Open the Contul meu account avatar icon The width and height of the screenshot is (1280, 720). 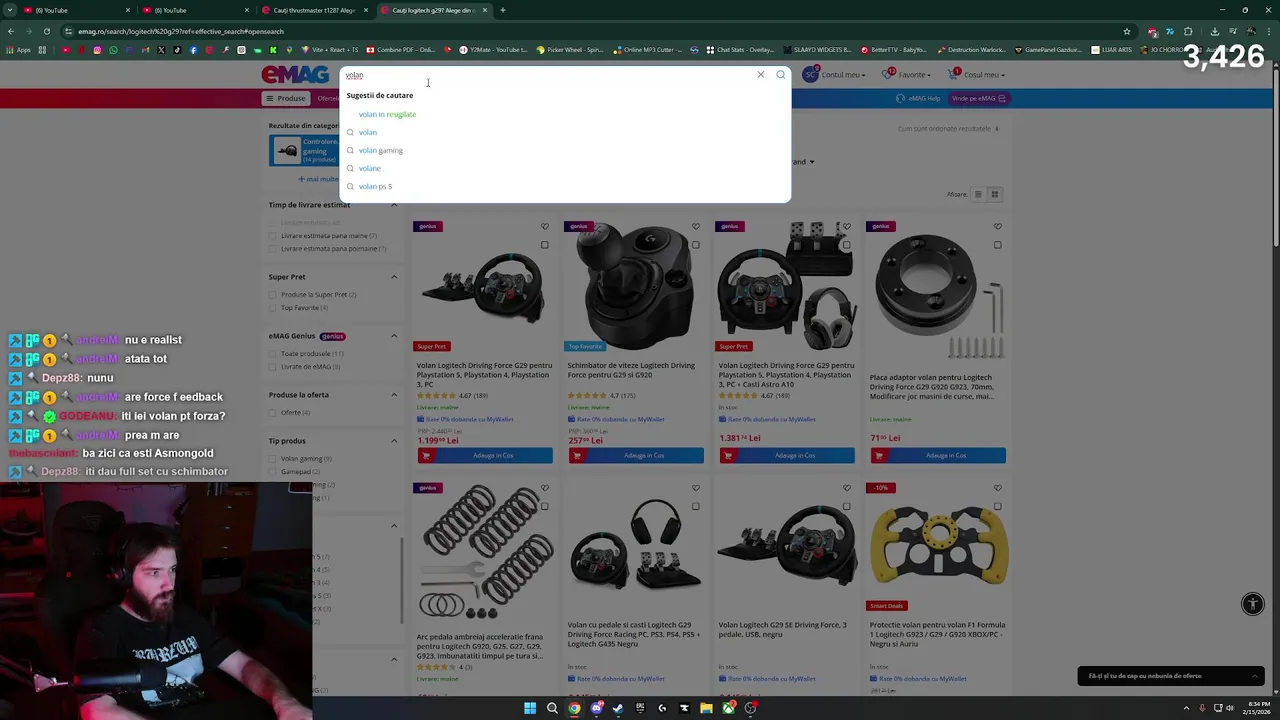tap(810, 75)
